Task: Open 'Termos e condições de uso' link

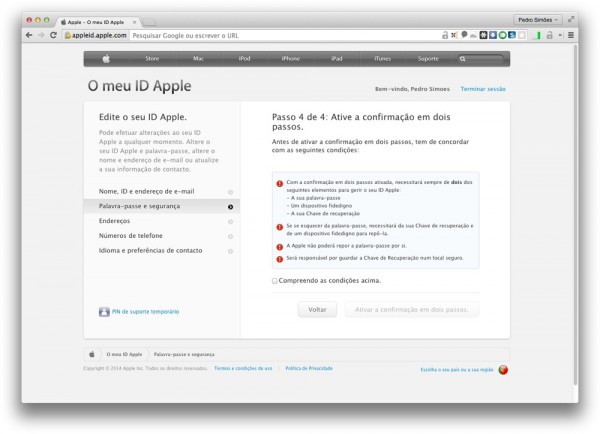Action: [x=243, y=368]
